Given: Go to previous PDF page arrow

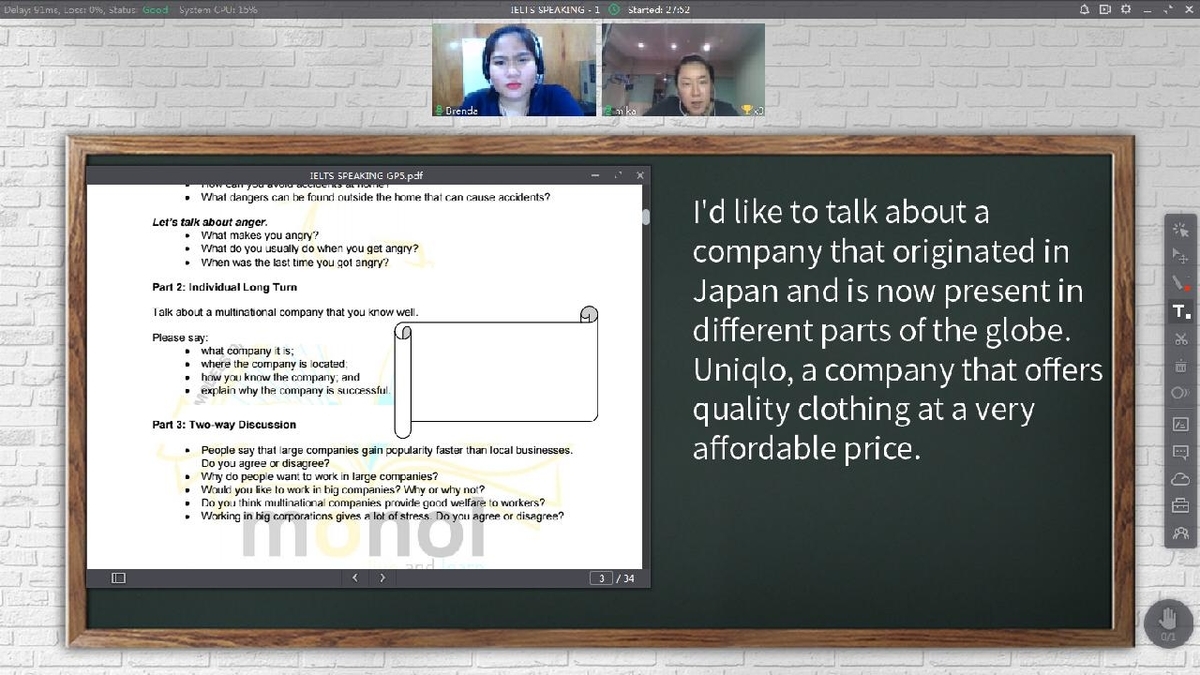Looking at the screenshot, I should tap(355, 578).
